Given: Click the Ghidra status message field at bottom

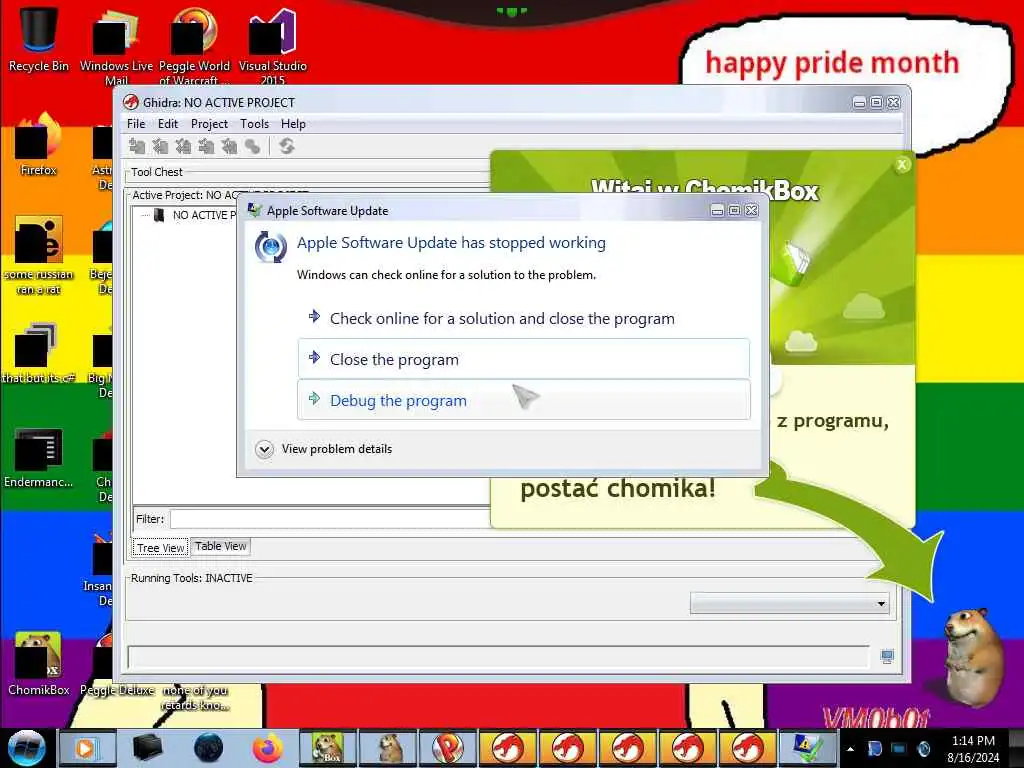Looking at the screenshot, I should [498, 656].
